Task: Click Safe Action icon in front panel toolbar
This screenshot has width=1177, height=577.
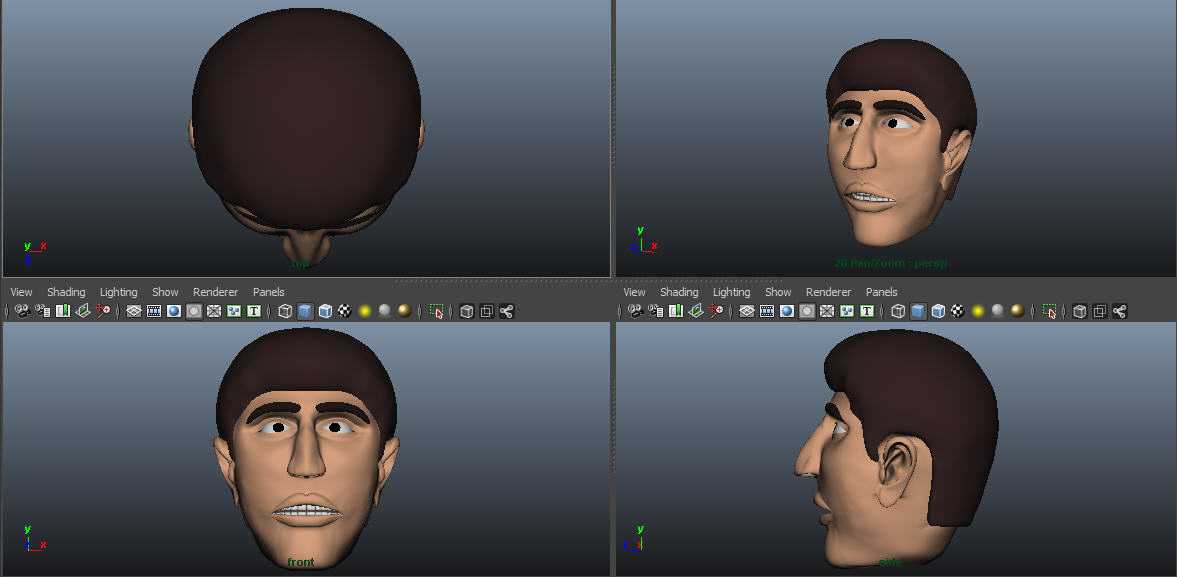Action: tap(234, 311)
